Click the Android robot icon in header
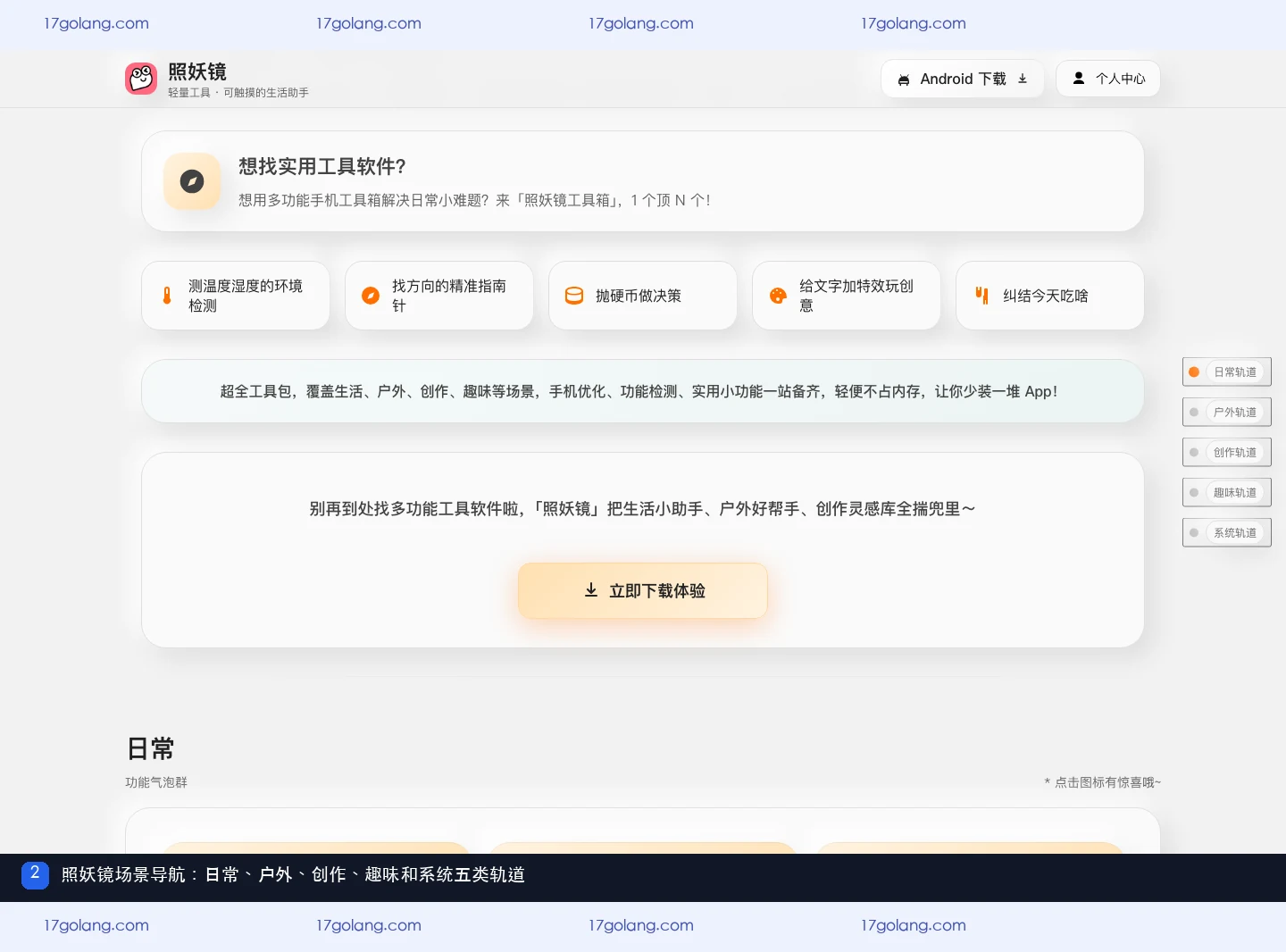Screen dimensions: 1286x952 click(904, 79)
